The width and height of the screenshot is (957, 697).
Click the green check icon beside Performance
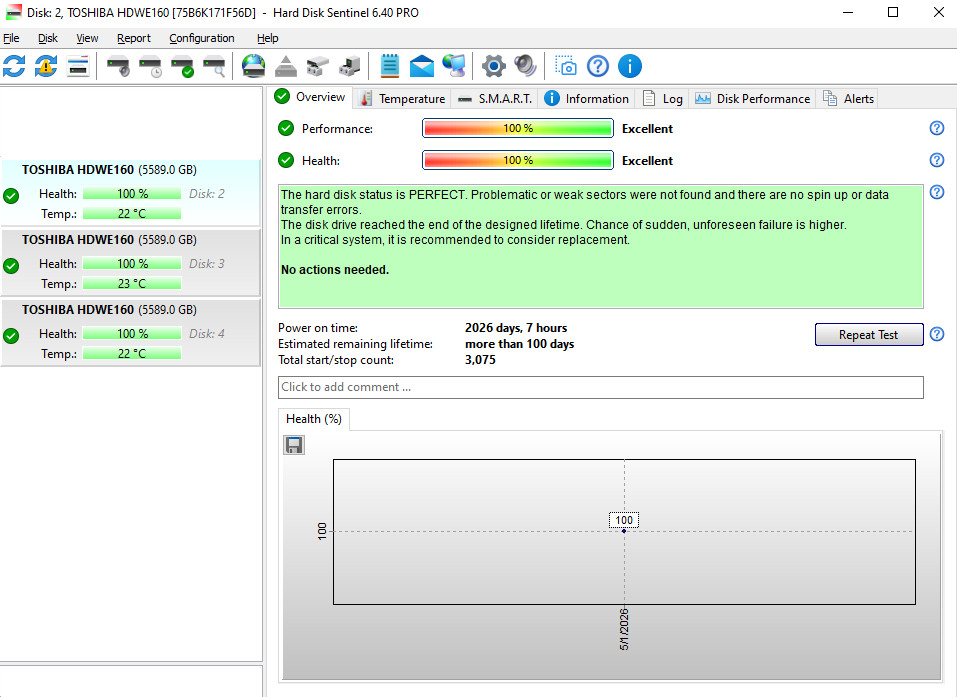(x=286, y=128)
